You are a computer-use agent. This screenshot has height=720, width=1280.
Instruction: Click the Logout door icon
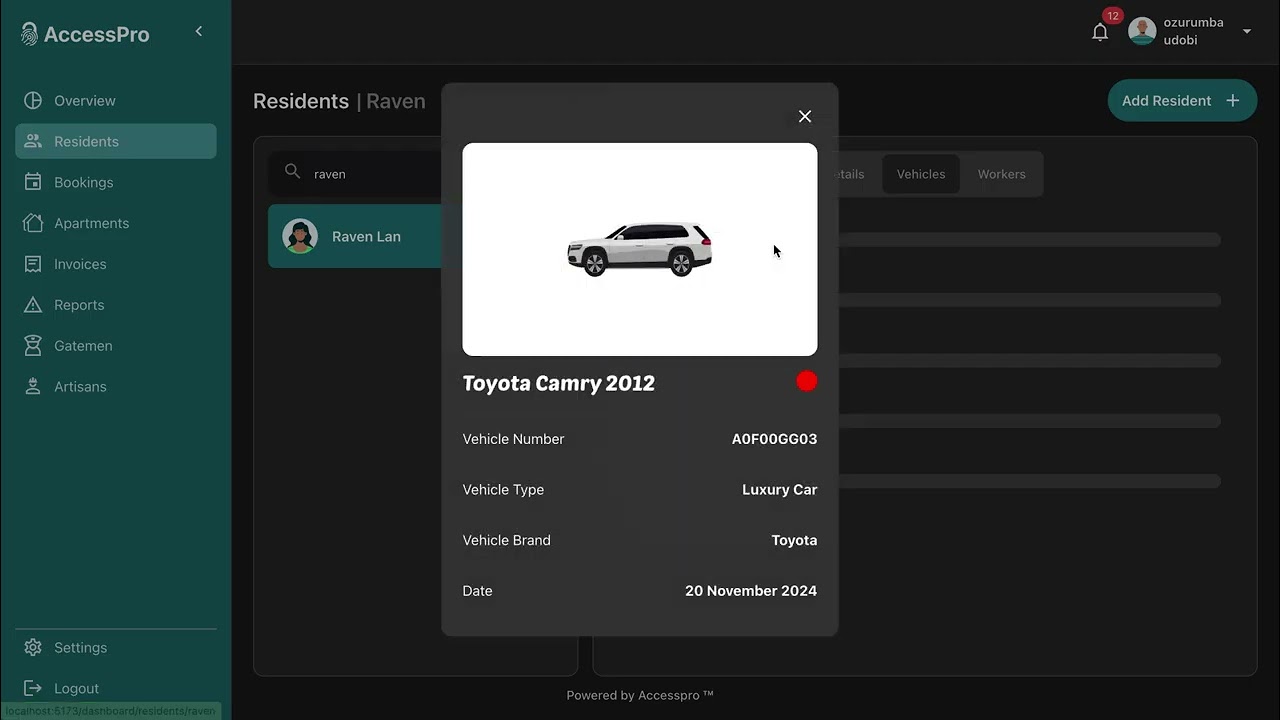(x=33, y=688)
